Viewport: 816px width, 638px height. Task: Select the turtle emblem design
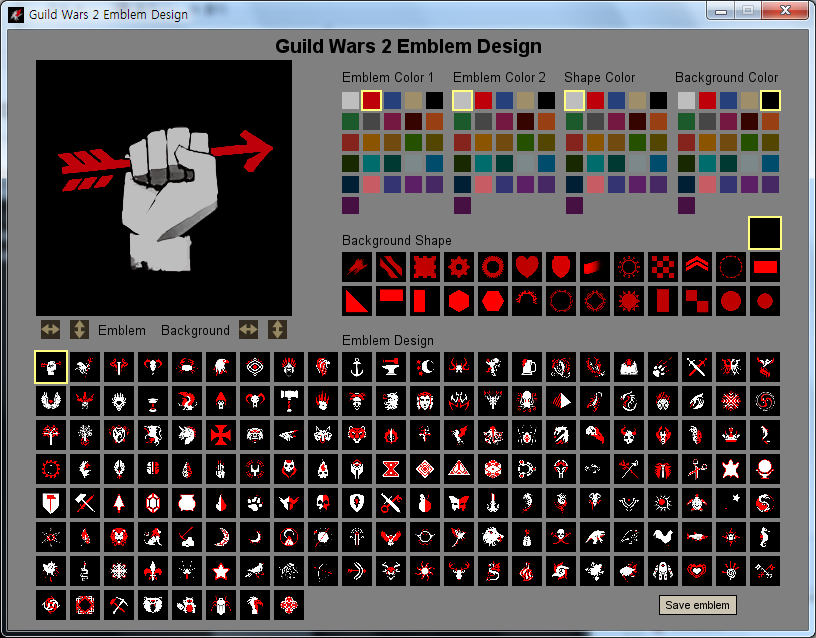click(697, 503)
